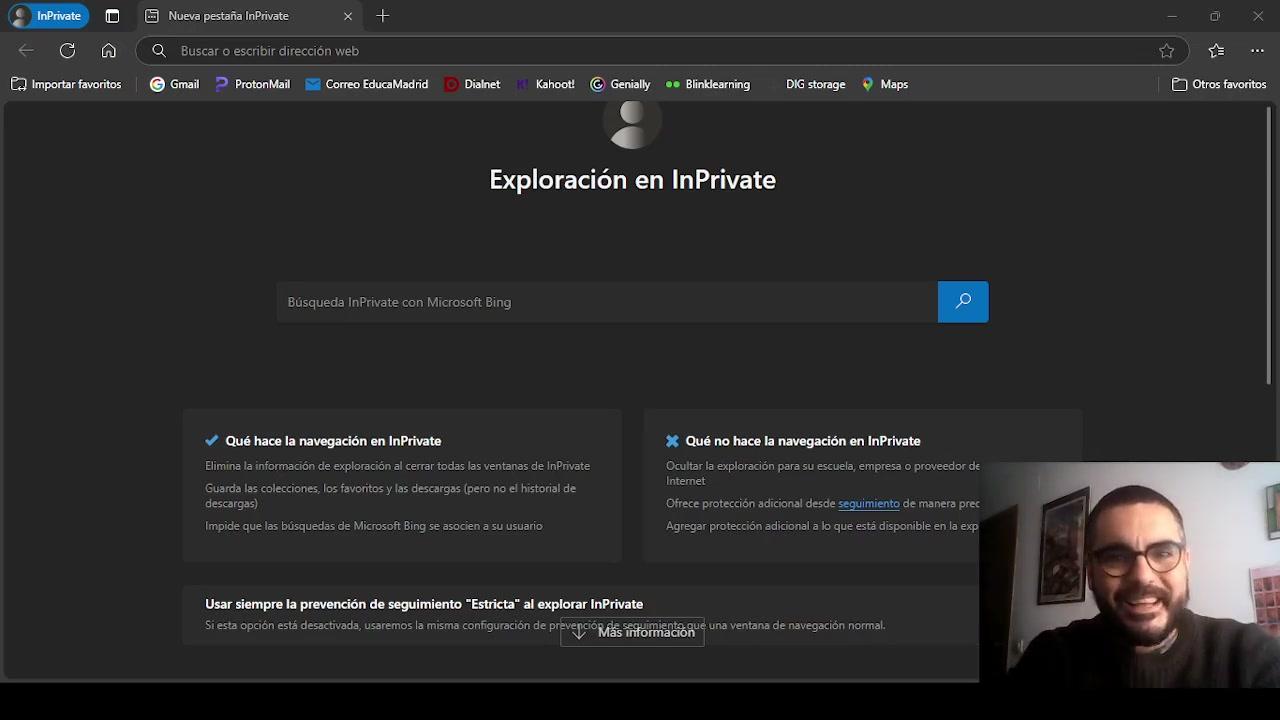Click the InPrivate profile badge
1280x720 pixels.
point(48,16)
